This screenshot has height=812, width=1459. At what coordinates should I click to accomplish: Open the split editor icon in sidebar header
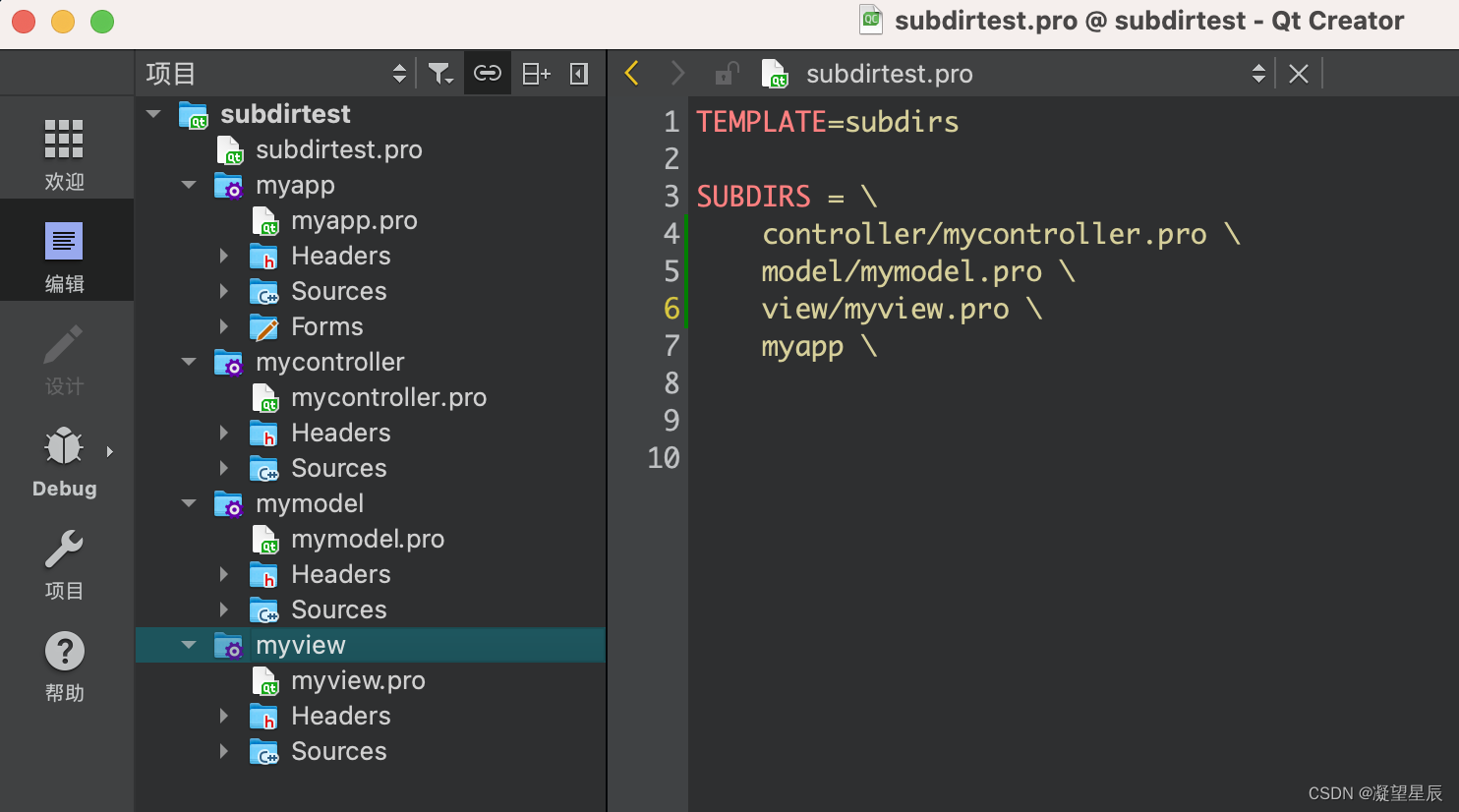tap(536, 73)
